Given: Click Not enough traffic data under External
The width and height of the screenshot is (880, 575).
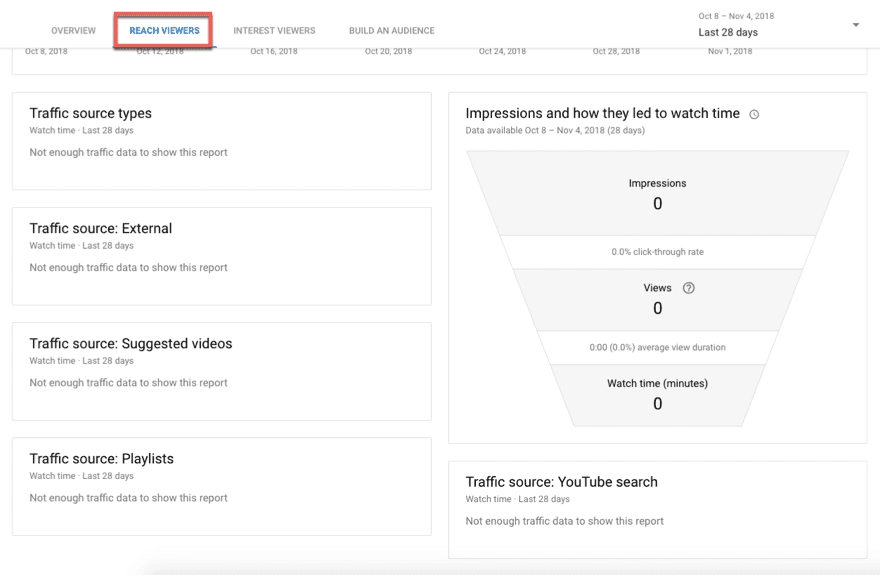Looking at the screenshot, I should point(129,268).
